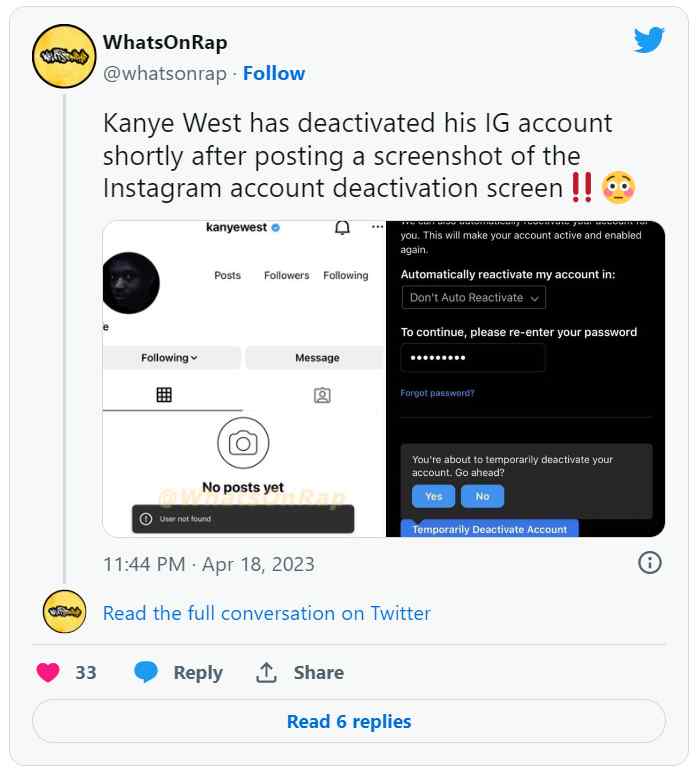This screenshot has width=700, height=773.
Task: Click the password re-entry field
Action: tap(473, 357)
